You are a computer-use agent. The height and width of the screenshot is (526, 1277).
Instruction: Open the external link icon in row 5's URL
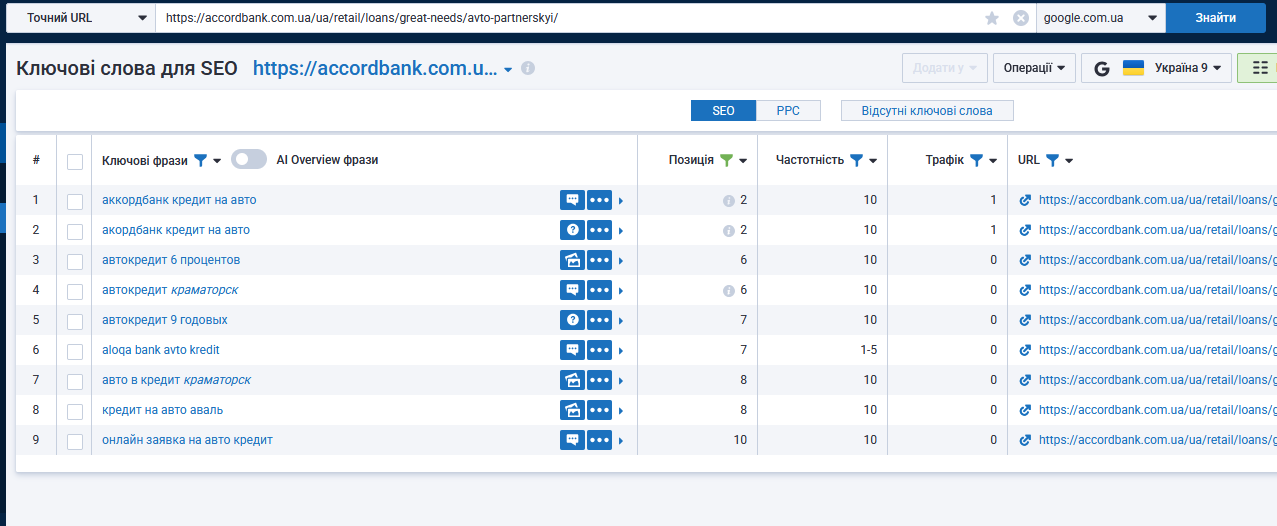coord(1025,320)
